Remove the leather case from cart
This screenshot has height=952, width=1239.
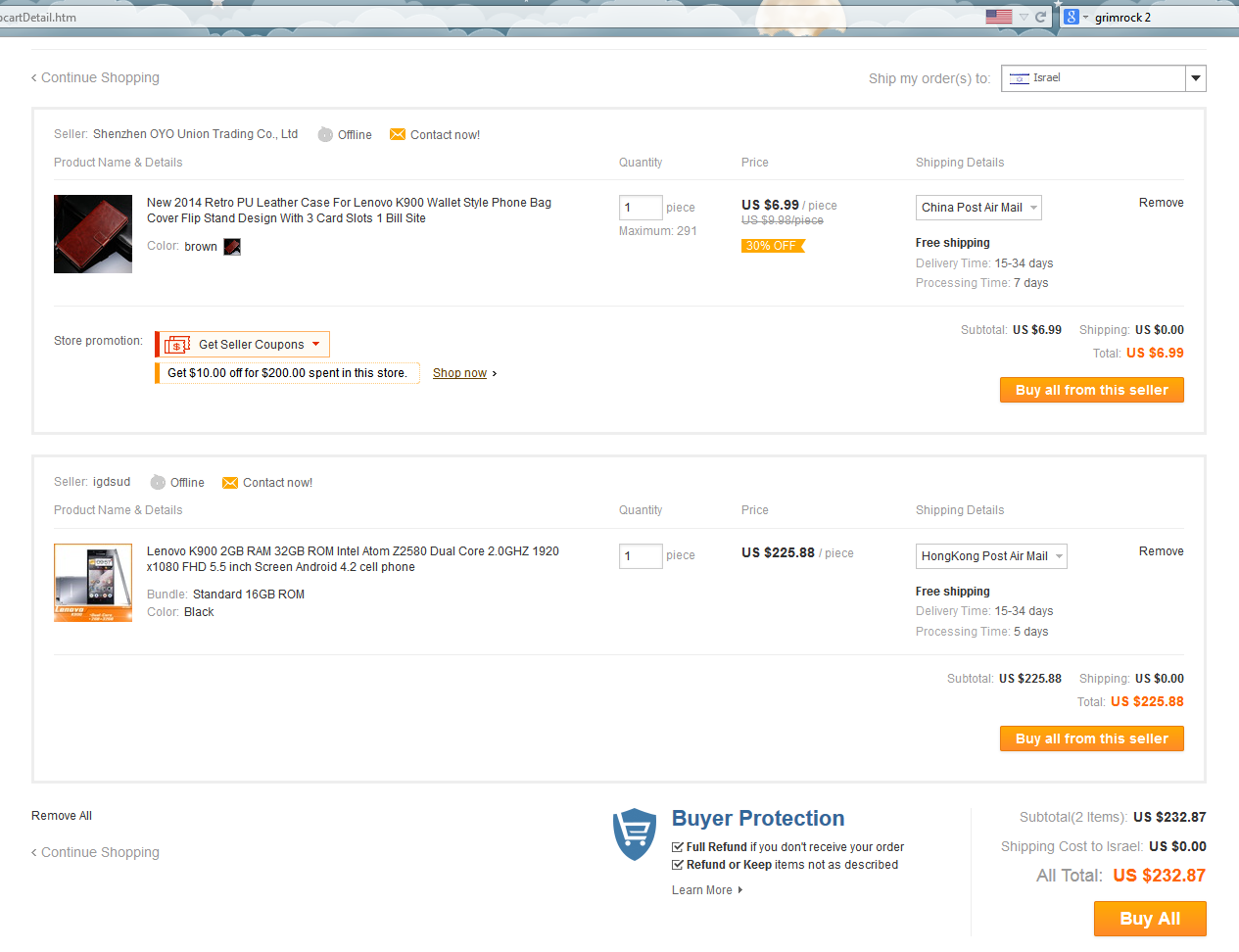pyautogui.click(x=1161, y=203)
